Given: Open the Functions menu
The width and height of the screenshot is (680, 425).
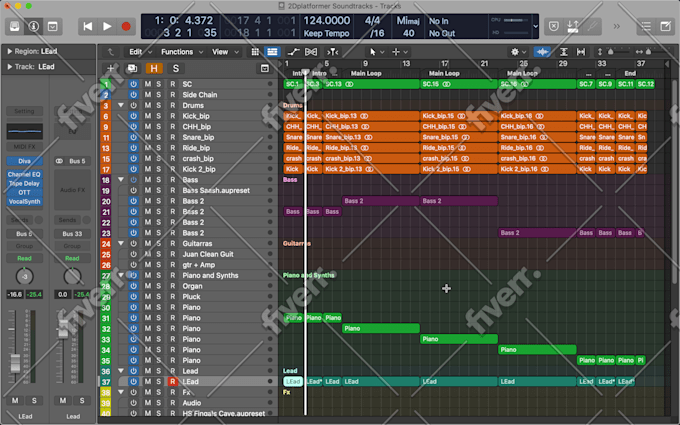Looking at the screenshot, I should (182, 52).
